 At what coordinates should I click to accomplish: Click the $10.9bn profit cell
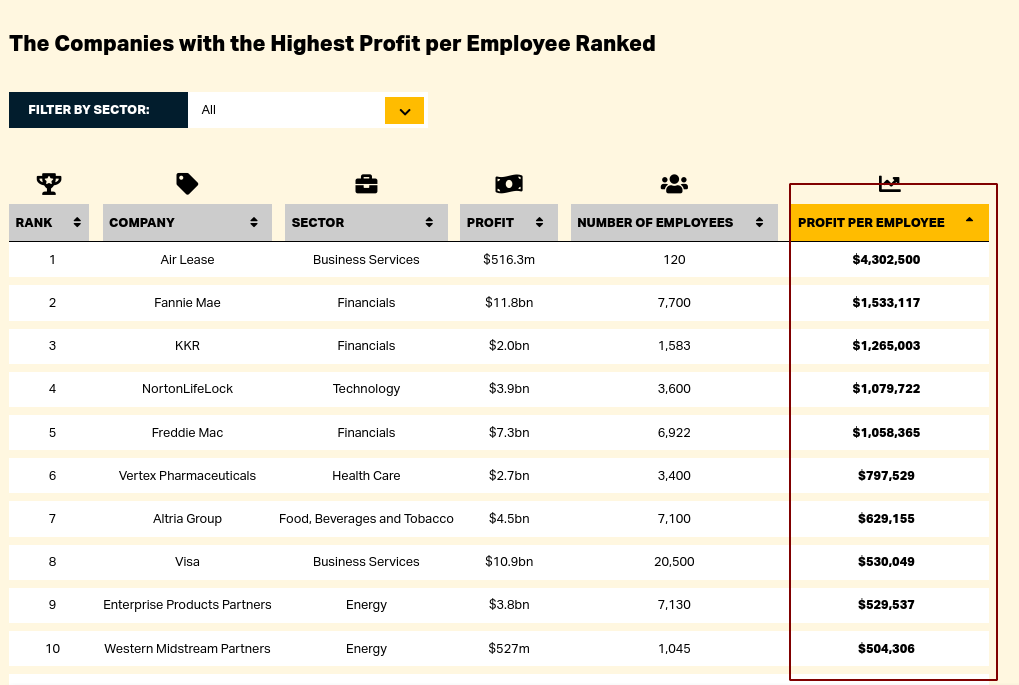pos(509,562)
